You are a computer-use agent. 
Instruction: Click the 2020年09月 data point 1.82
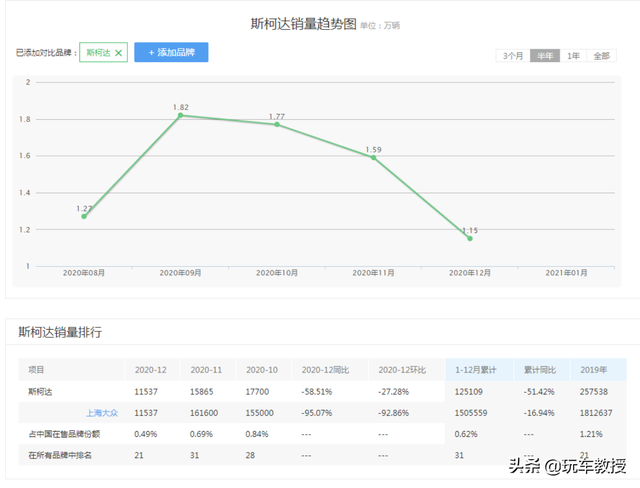180,115
